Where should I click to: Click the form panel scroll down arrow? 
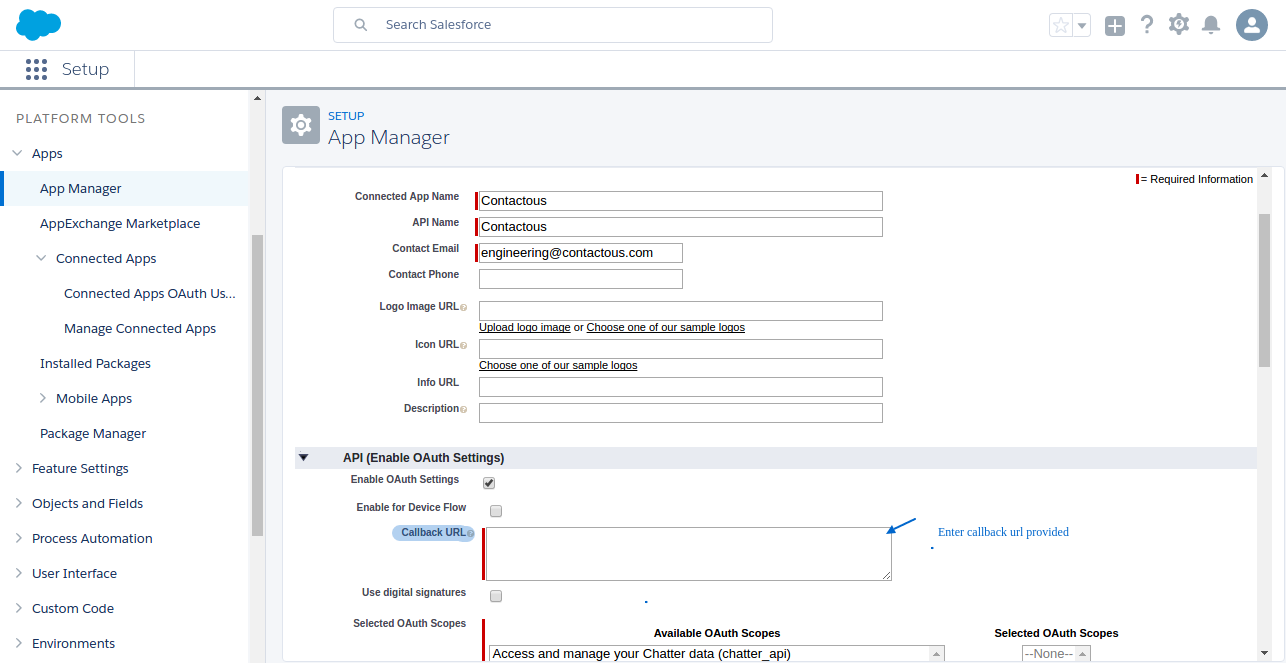click(1264, 651)
